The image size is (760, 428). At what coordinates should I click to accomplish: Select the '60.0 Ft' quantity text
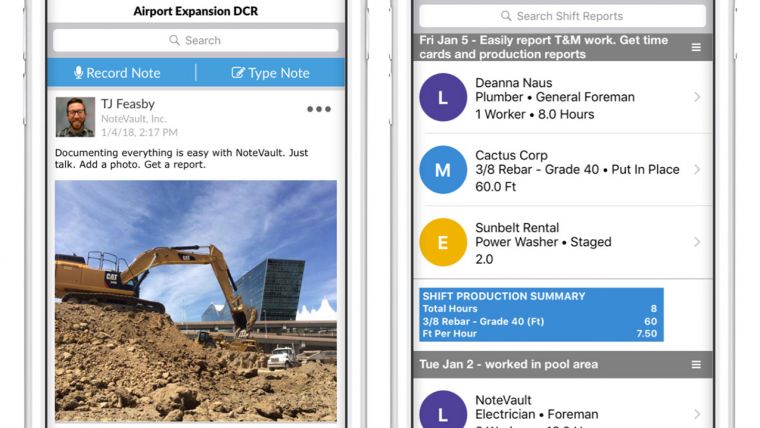(495, 187)
